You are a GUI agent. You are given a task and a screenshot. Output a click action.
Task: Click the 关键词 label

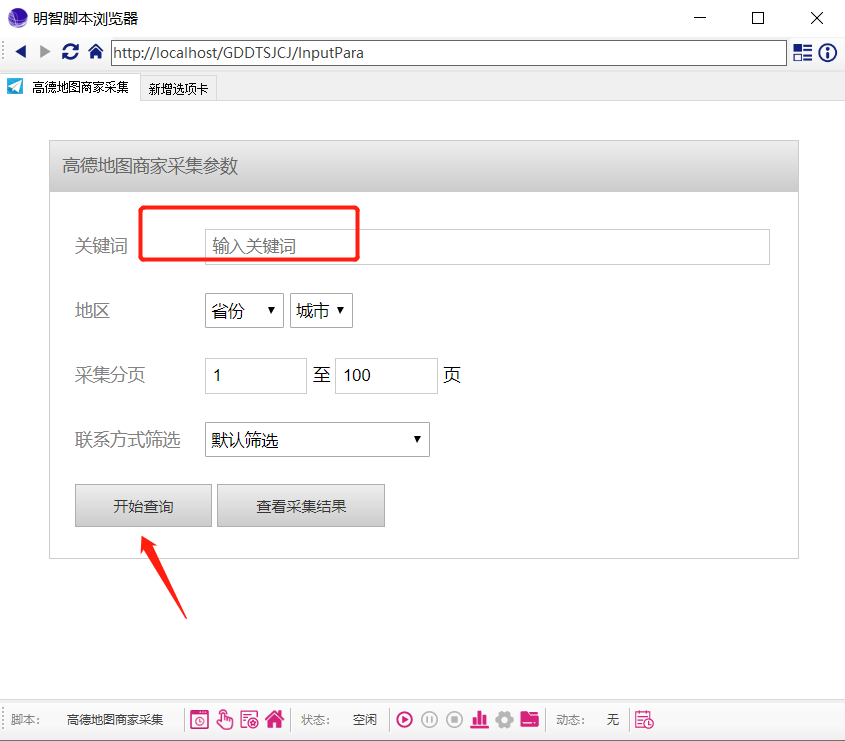101,246
